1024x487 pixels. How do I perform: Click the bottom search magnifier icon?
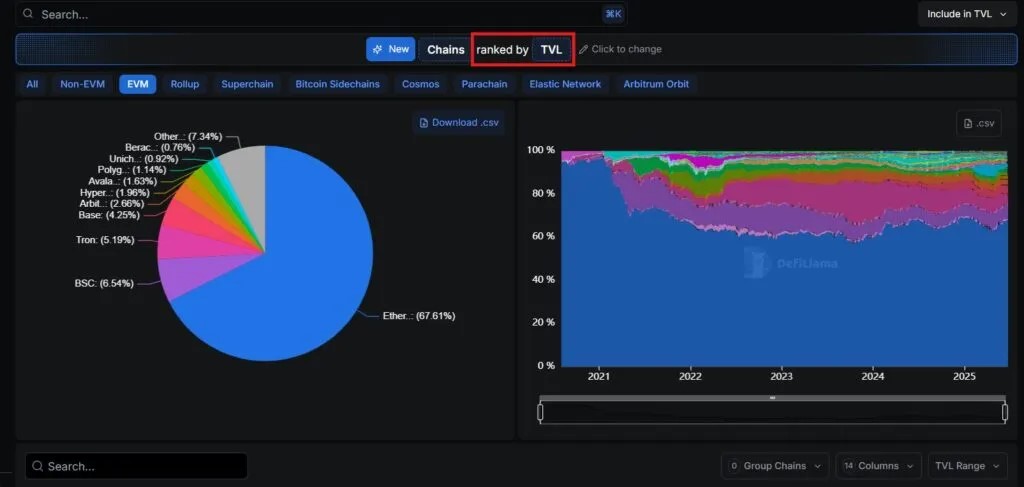tap(38, 466)
